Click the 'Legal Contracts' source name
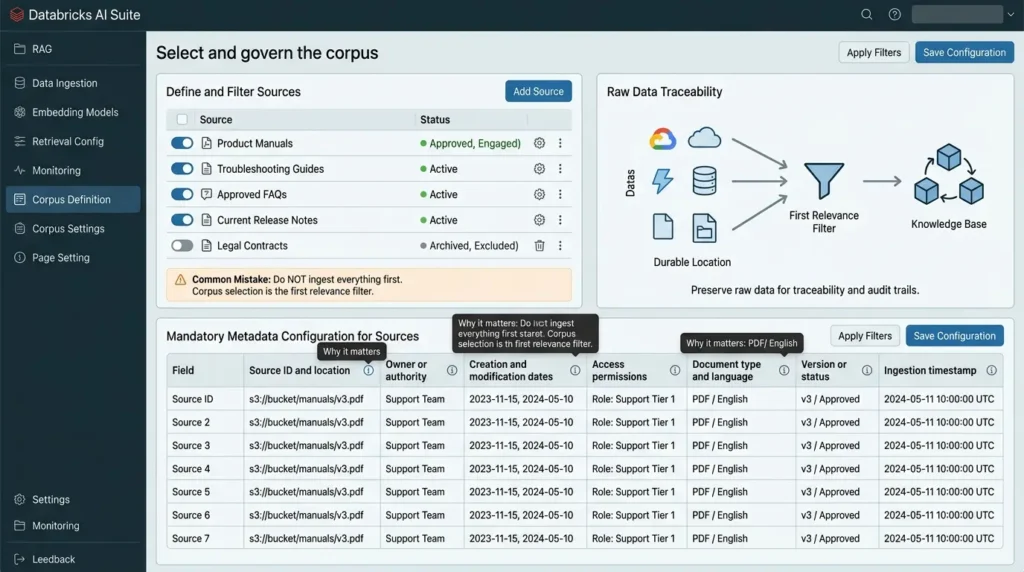Viewport: 1024px width, 572px height. pos(252,246)
